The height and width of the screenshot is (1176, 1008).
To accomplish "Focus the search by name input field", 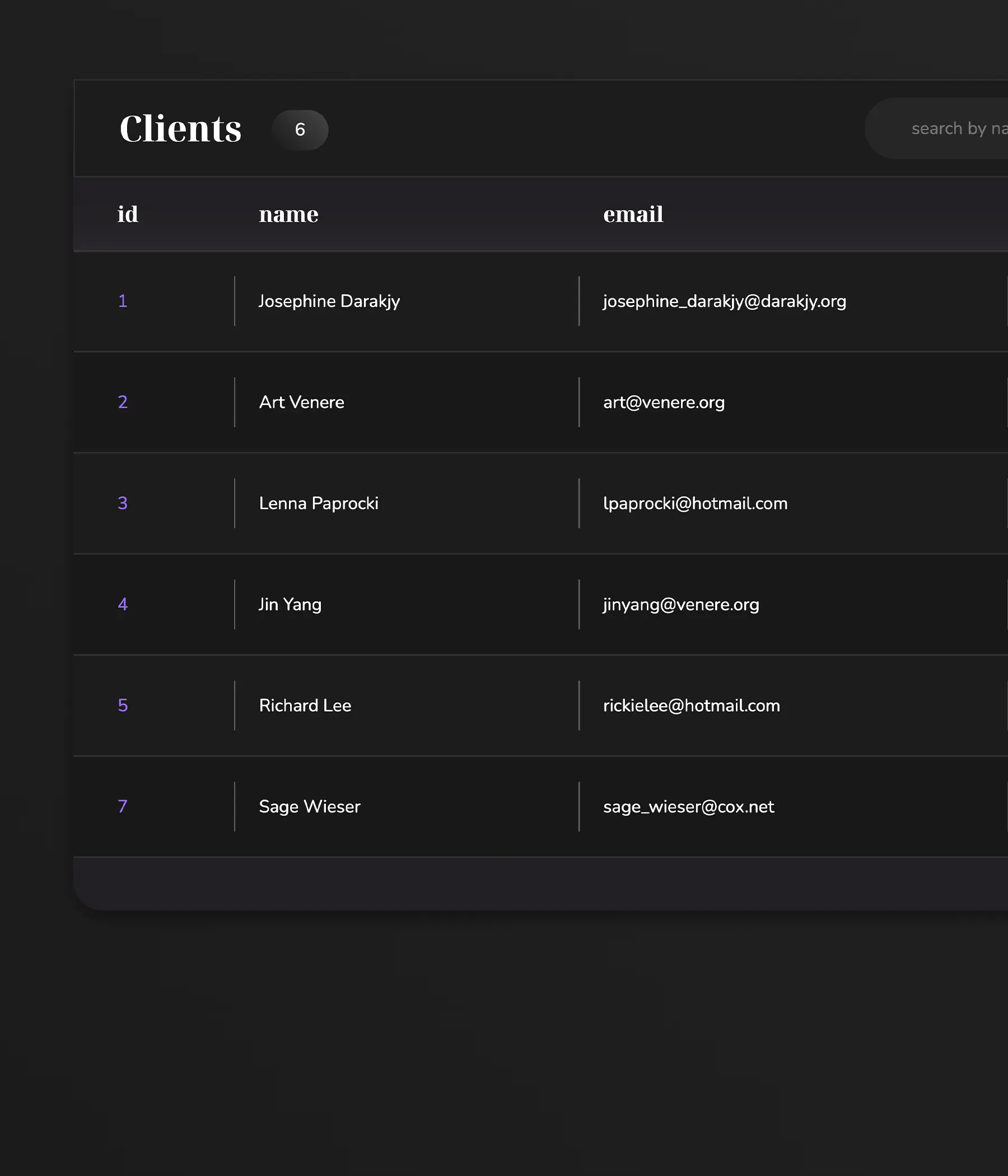I will click(x=936, y=128).
